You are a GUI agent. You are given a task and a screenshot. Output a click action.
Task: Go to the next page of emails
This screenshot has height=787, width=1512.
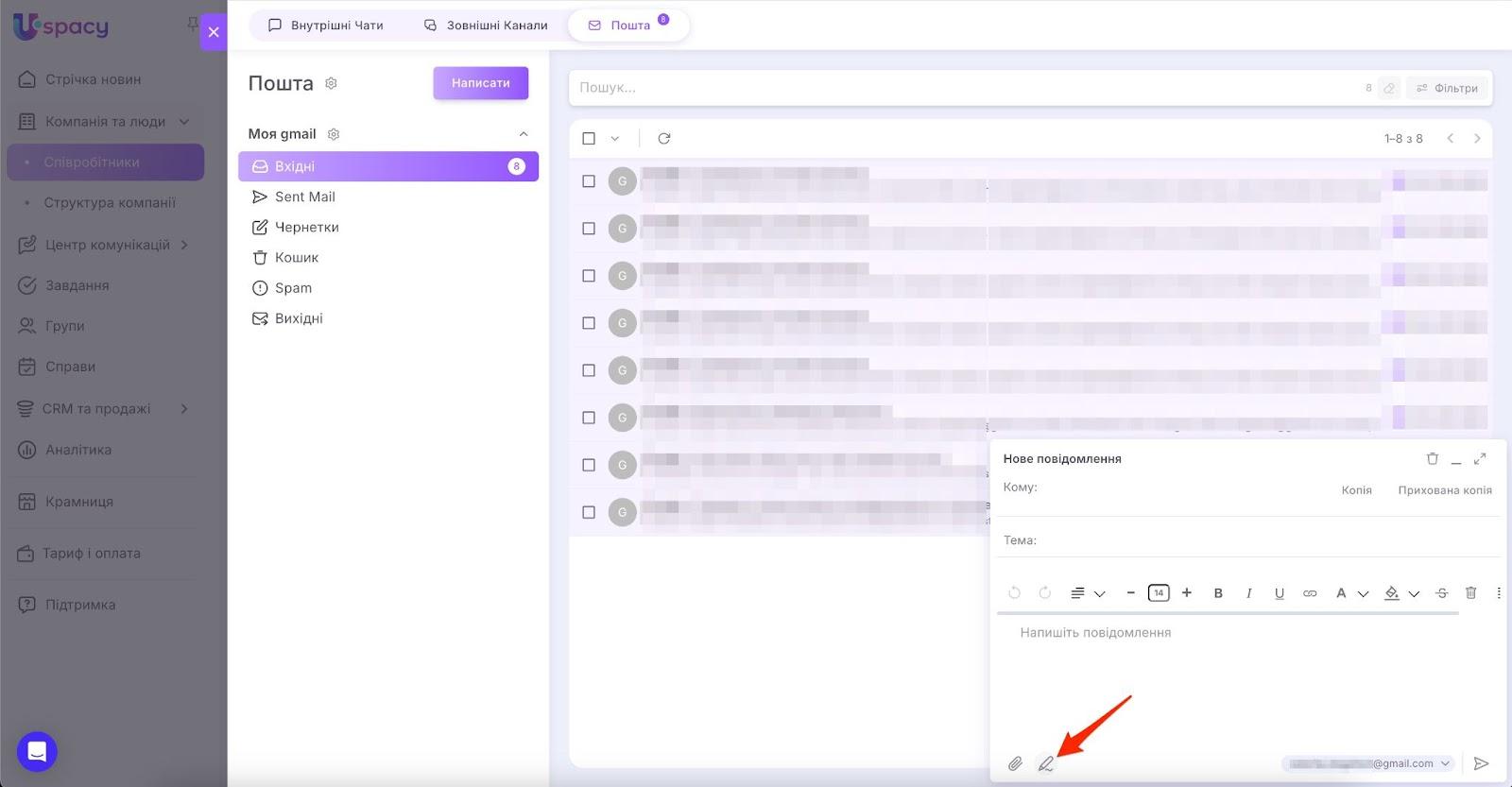click(1477, 139)
